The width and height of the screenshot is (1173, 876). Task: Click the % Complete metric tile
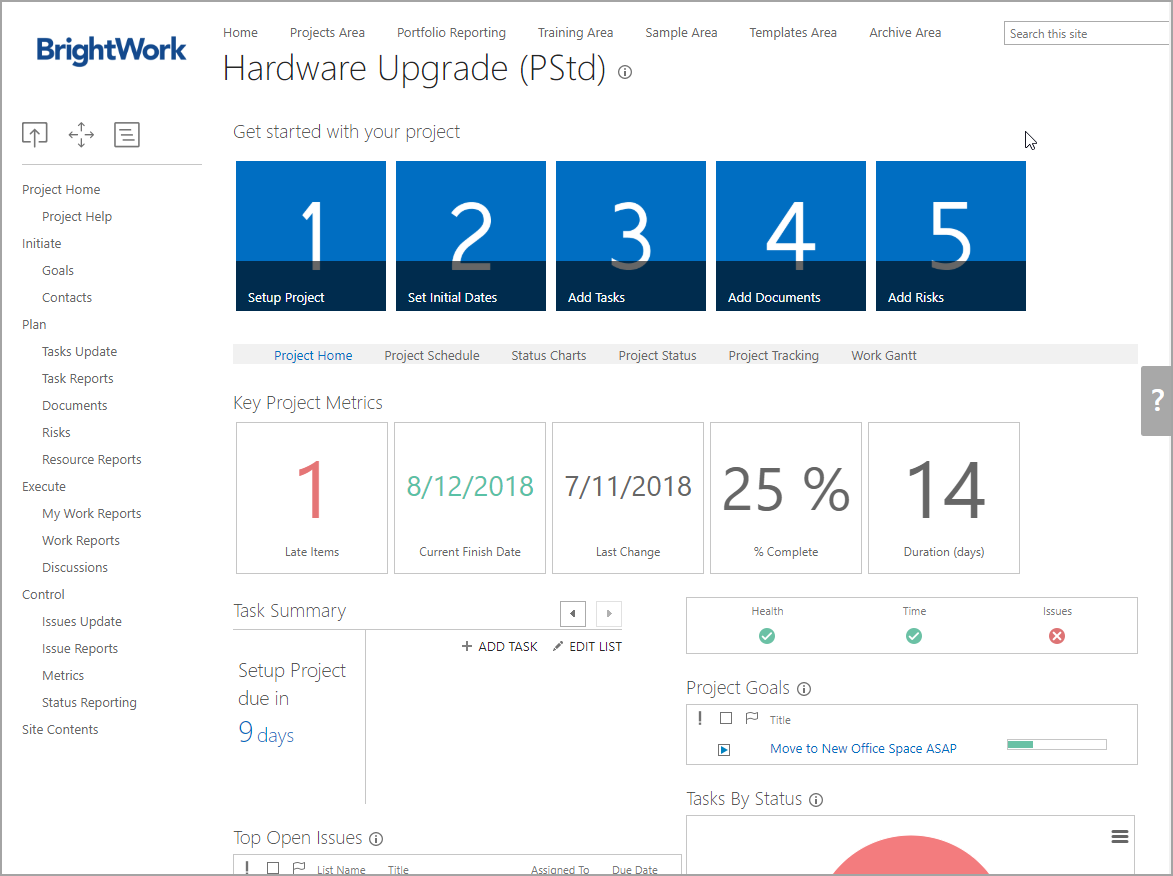coord(785,498)
